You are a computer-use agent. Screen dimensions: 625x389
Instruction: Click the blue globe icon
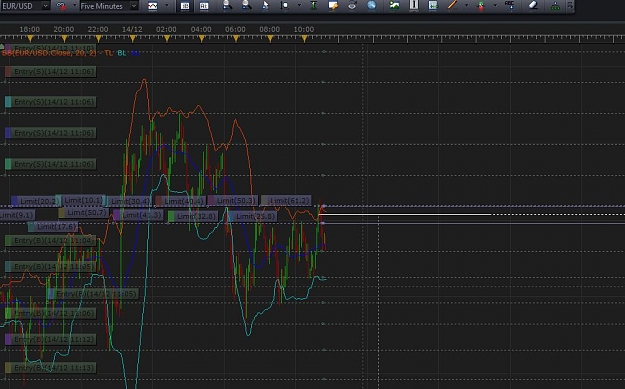tap(371, 5)
